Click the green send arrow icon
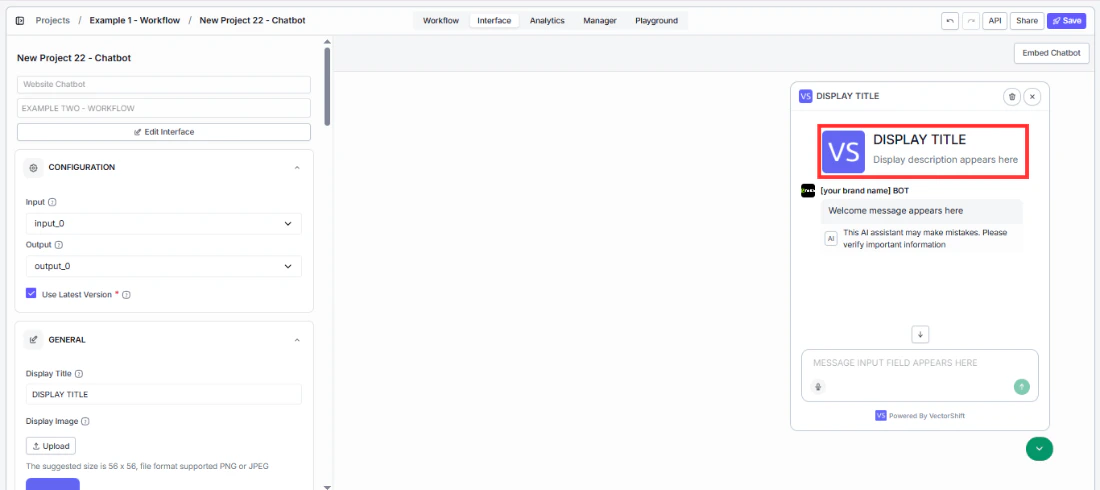 [1022, 386]
